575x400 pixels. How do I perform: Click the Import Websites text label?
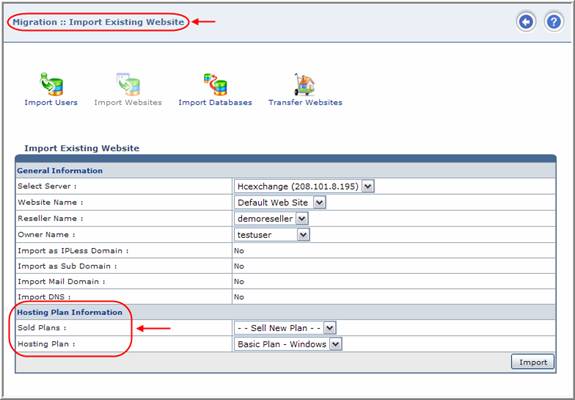pos(128,103)
